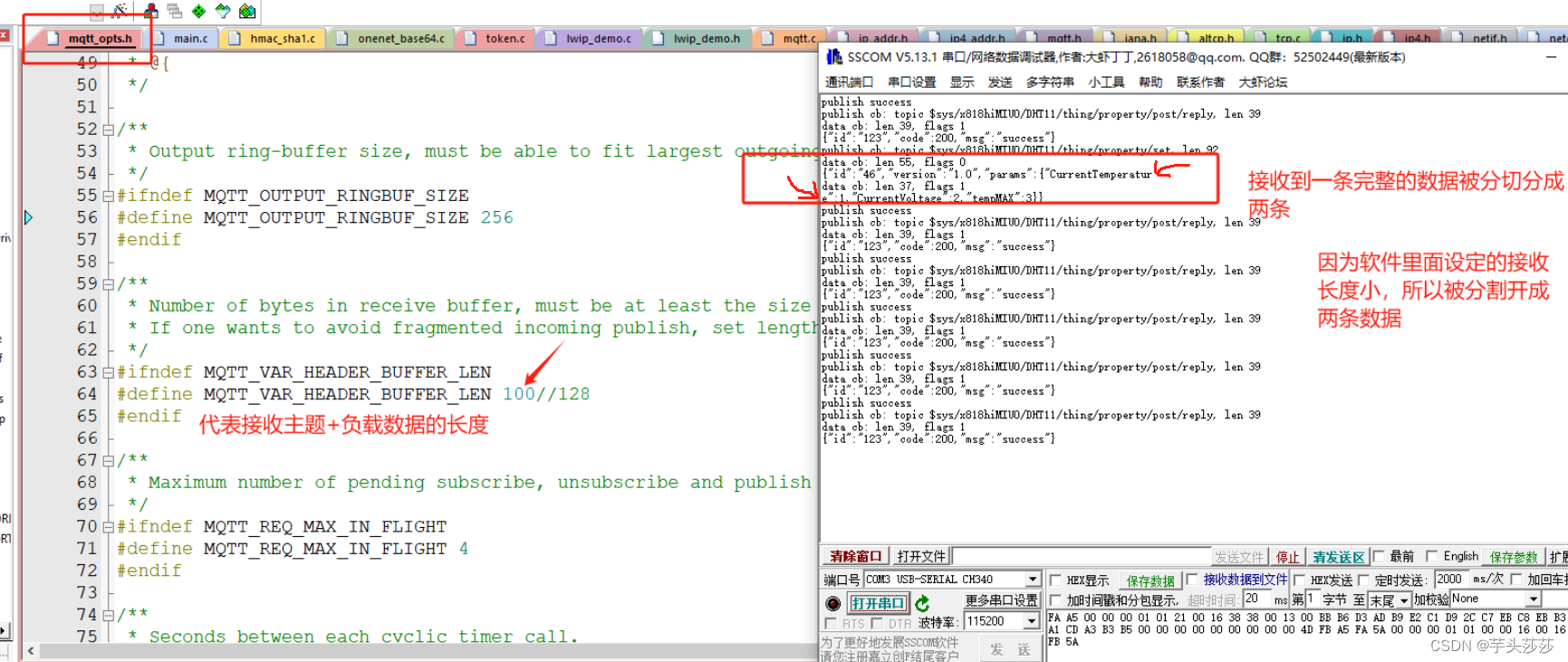Image resolution: width=1568 pixels, height=662 pixels.
Task: Click the options wand icon in Keil toolbar
Action: 119,11
